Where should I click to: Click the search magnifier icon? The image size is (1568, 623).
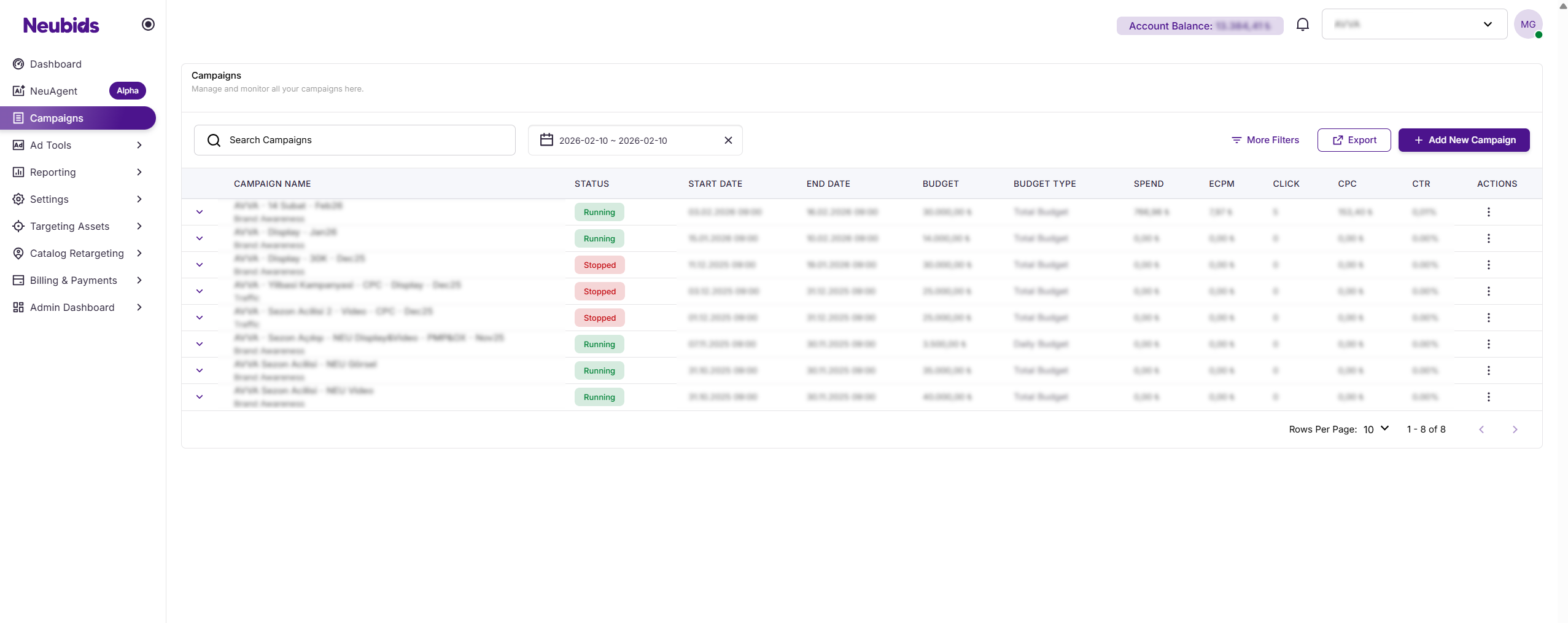[214, 140]
